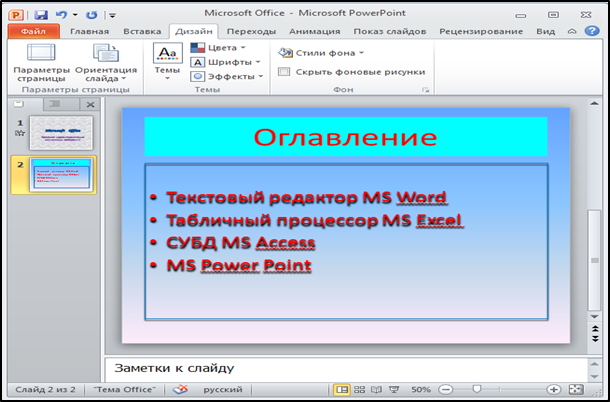610x402 pixels.
Task: Go to previous slide double-arrow button
Action: pos(595,329)
